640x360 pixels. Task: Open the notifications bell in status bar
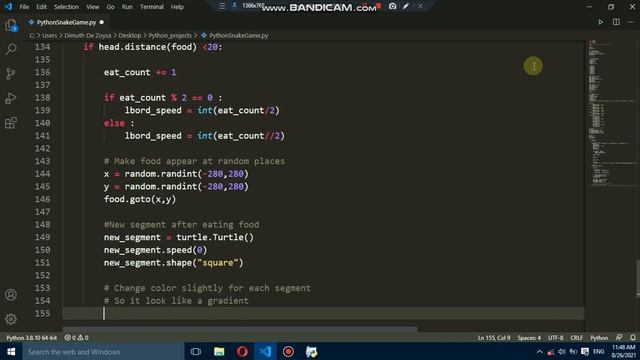tap(633, 338)
